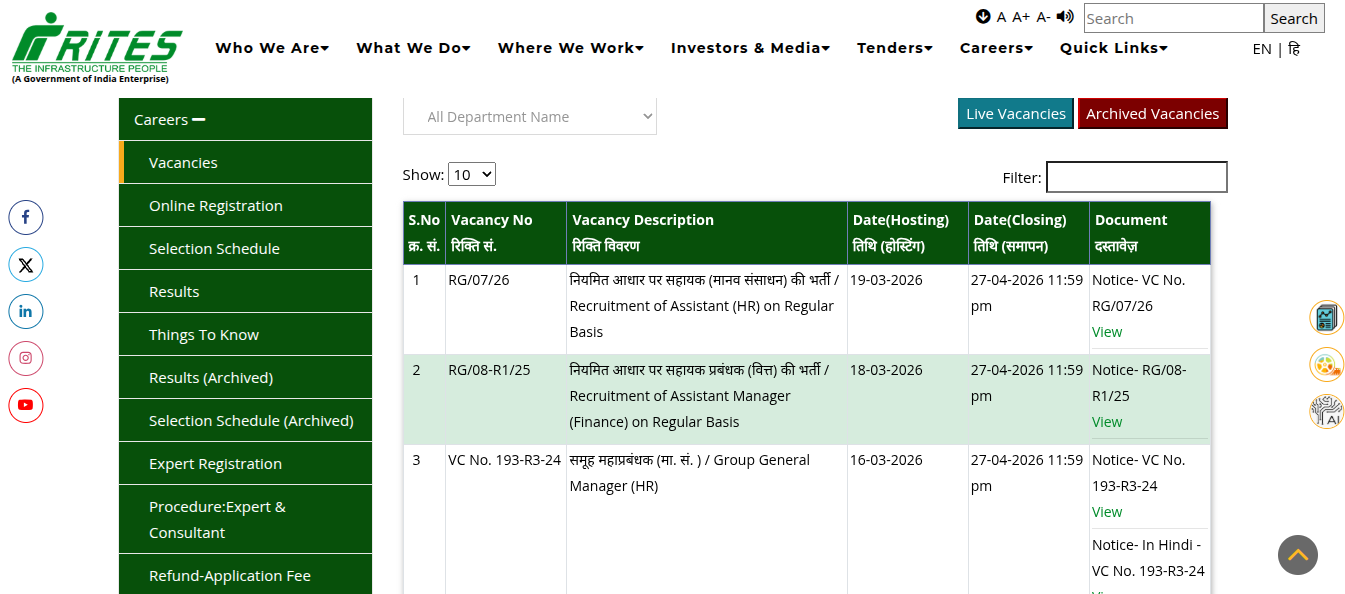Click the skip-to-content down arrow icon

983,17
